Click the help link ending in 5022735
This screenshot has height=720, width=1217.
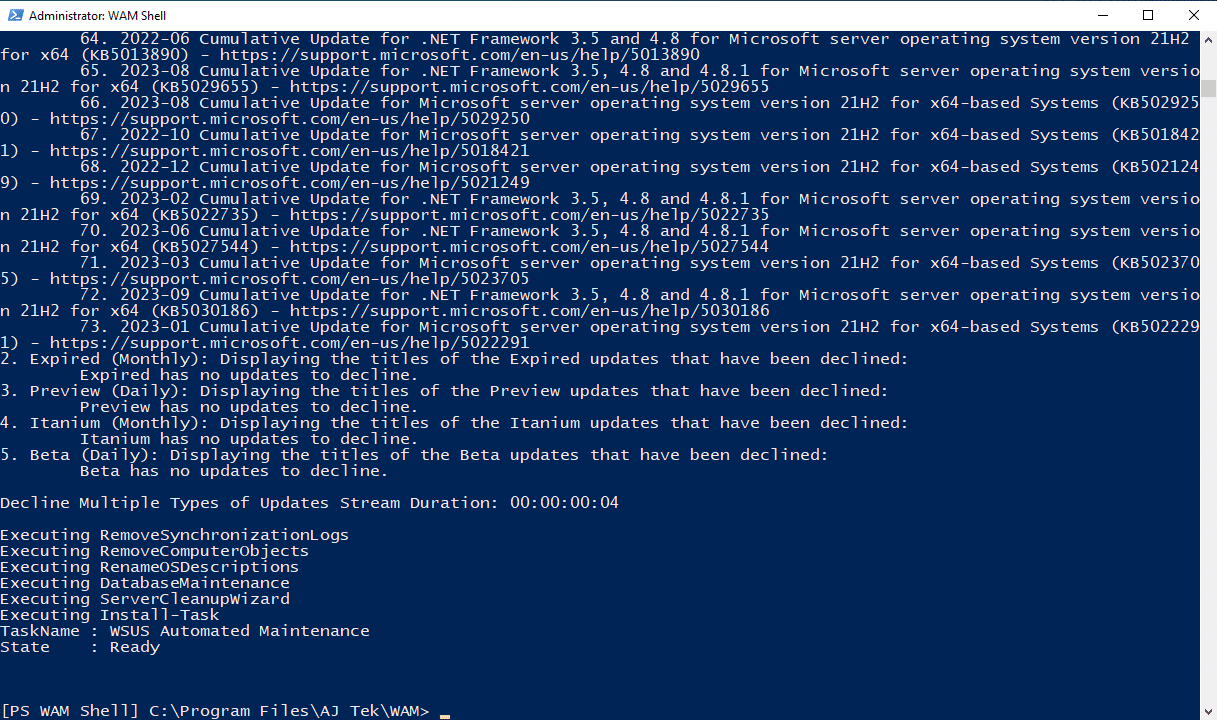(530, 215)
